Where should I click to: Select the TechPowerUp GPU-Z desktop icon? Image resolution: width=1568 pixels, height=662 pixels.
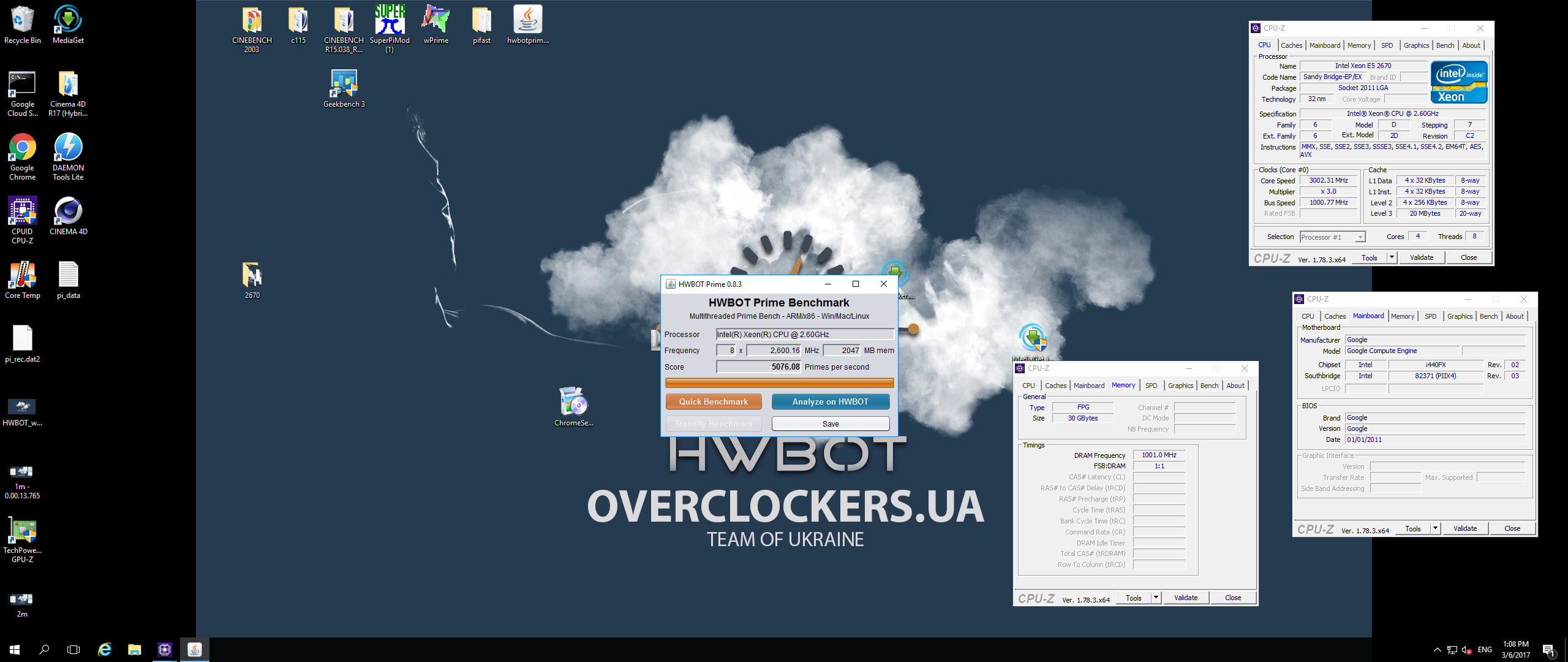click(x=22, y=539)
